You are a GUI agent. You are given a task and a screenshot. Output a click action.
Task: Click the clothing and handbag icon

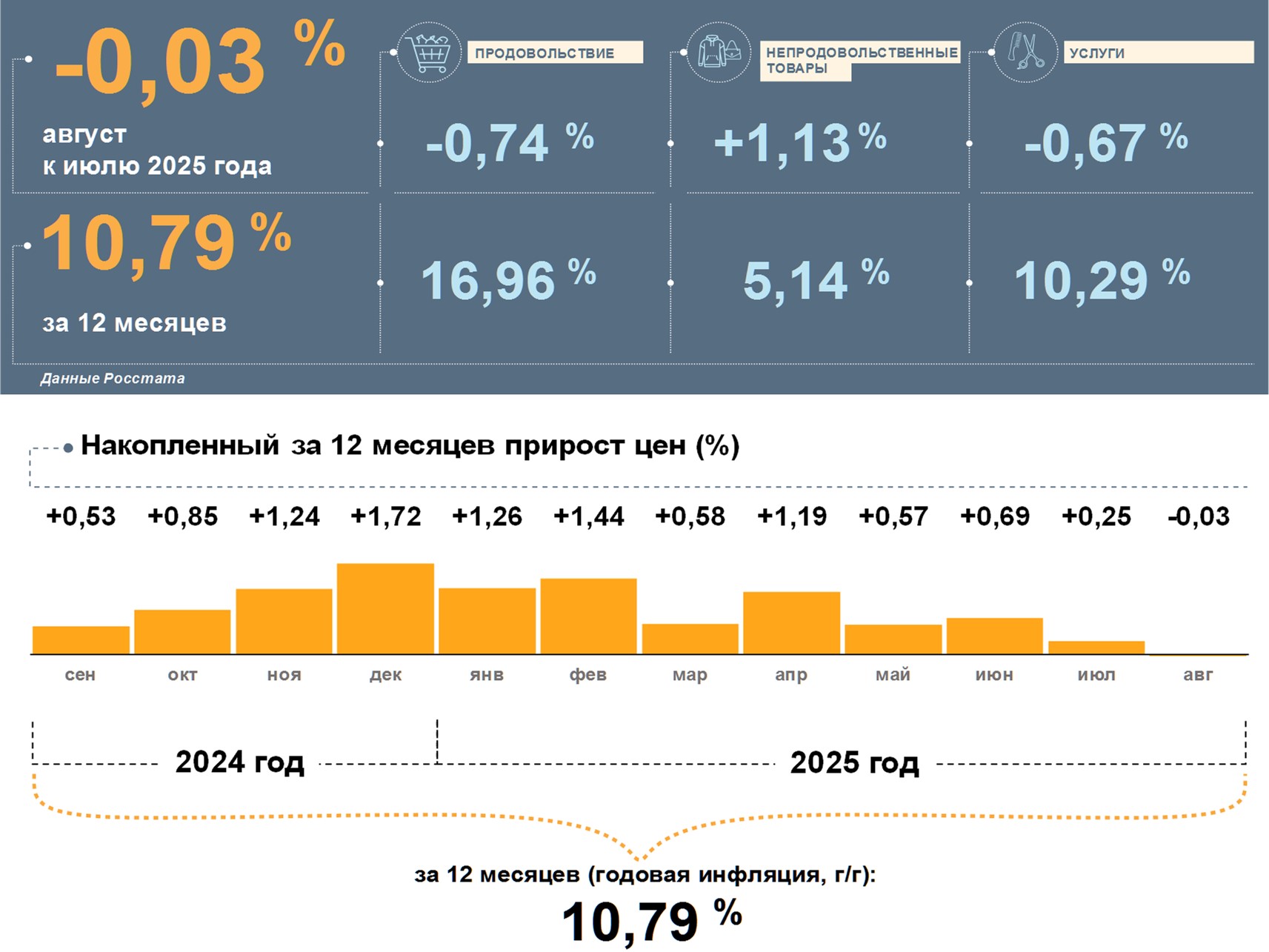[718, 53]
